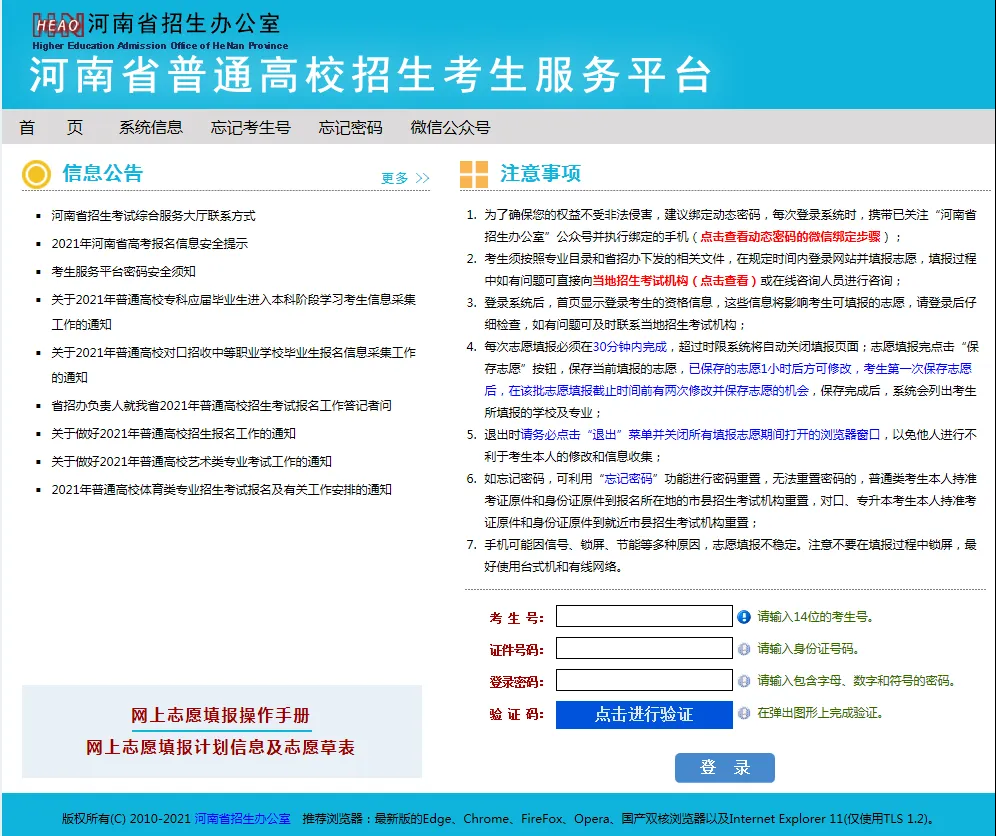Expand more announcements via 更多 arrows
996x836 pixels.
[405, 178]
